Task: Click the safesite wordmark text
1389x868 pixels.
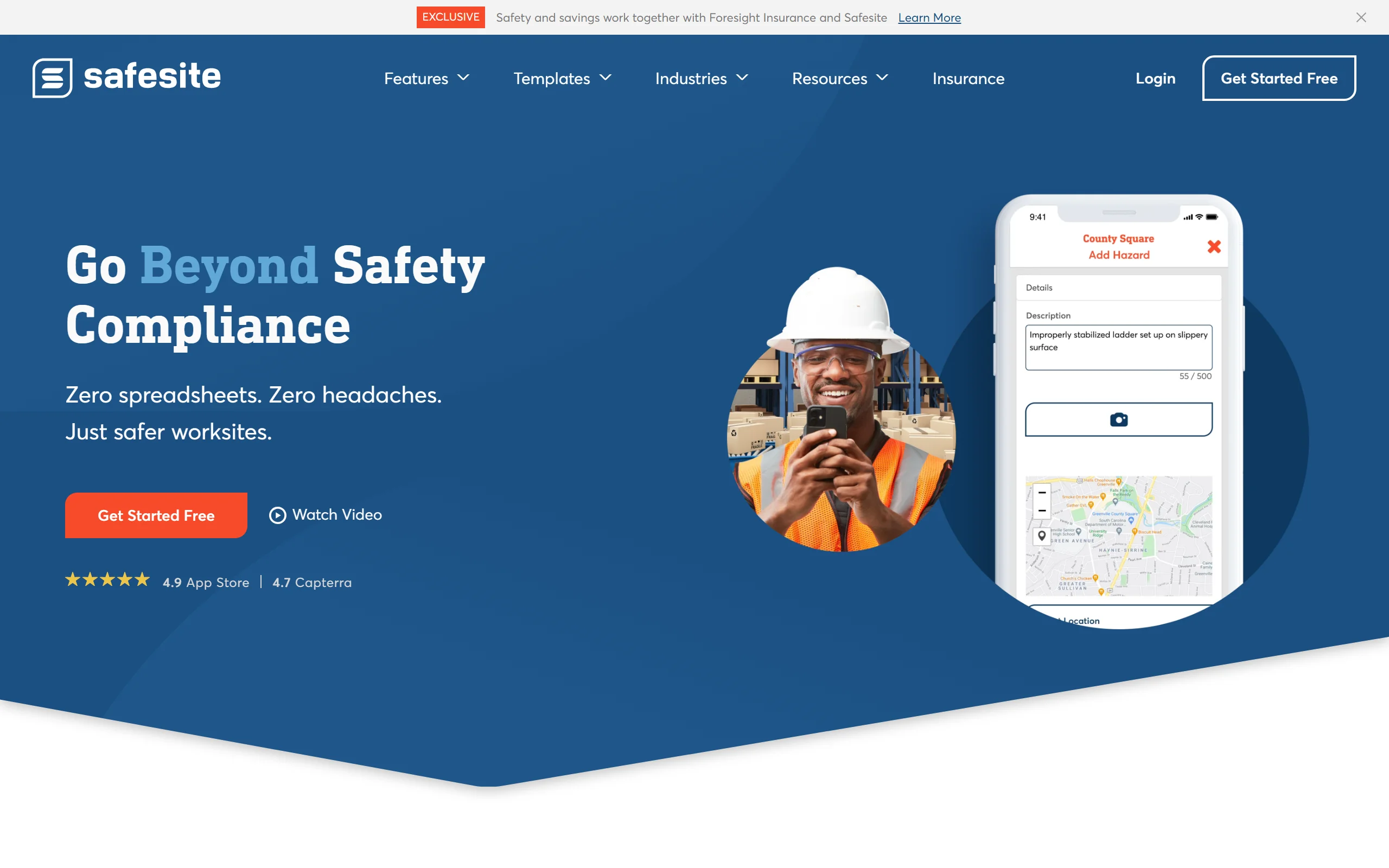Action: coord(152,76)
